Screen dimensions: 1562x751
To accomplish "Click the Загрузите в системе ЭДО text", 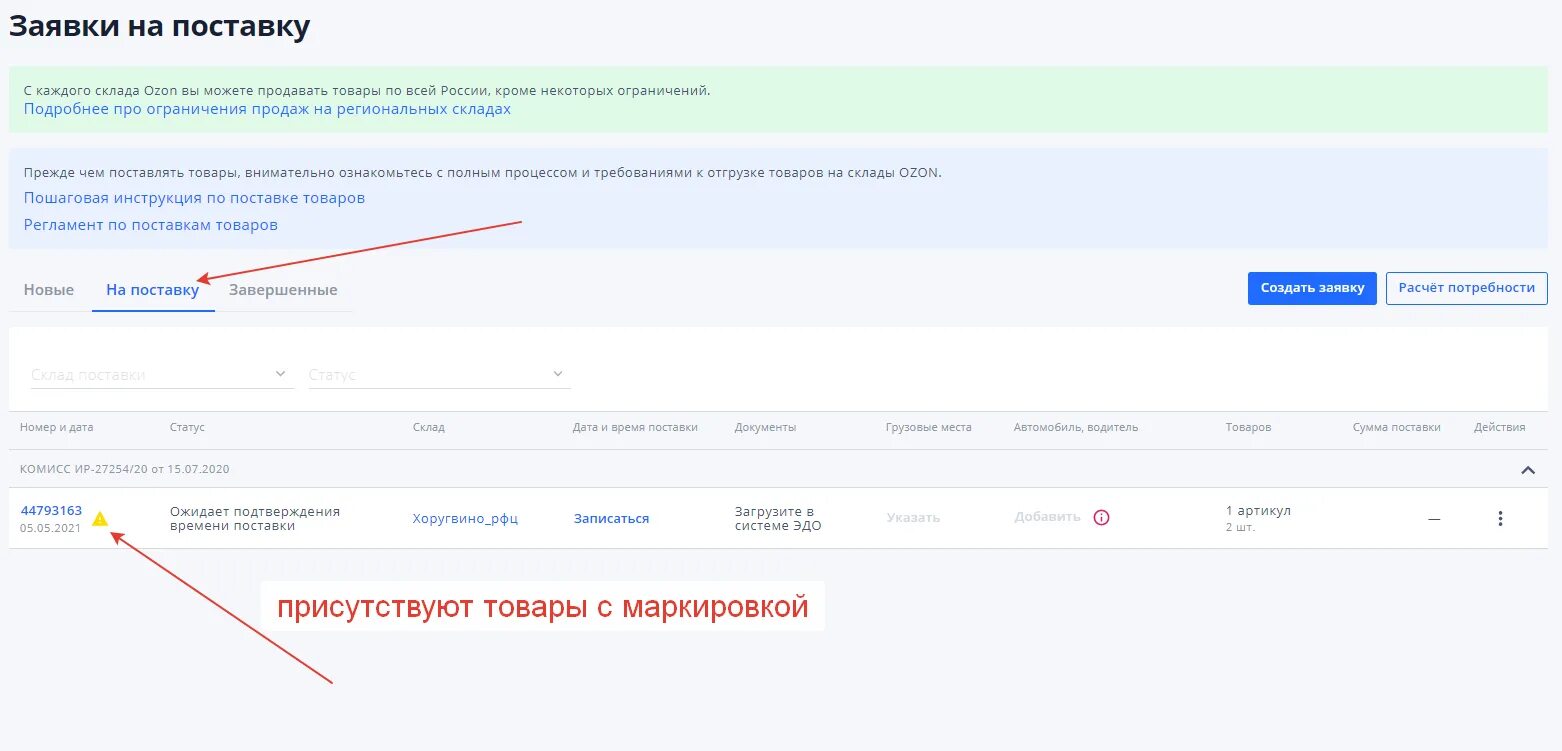I will point(778,518).
